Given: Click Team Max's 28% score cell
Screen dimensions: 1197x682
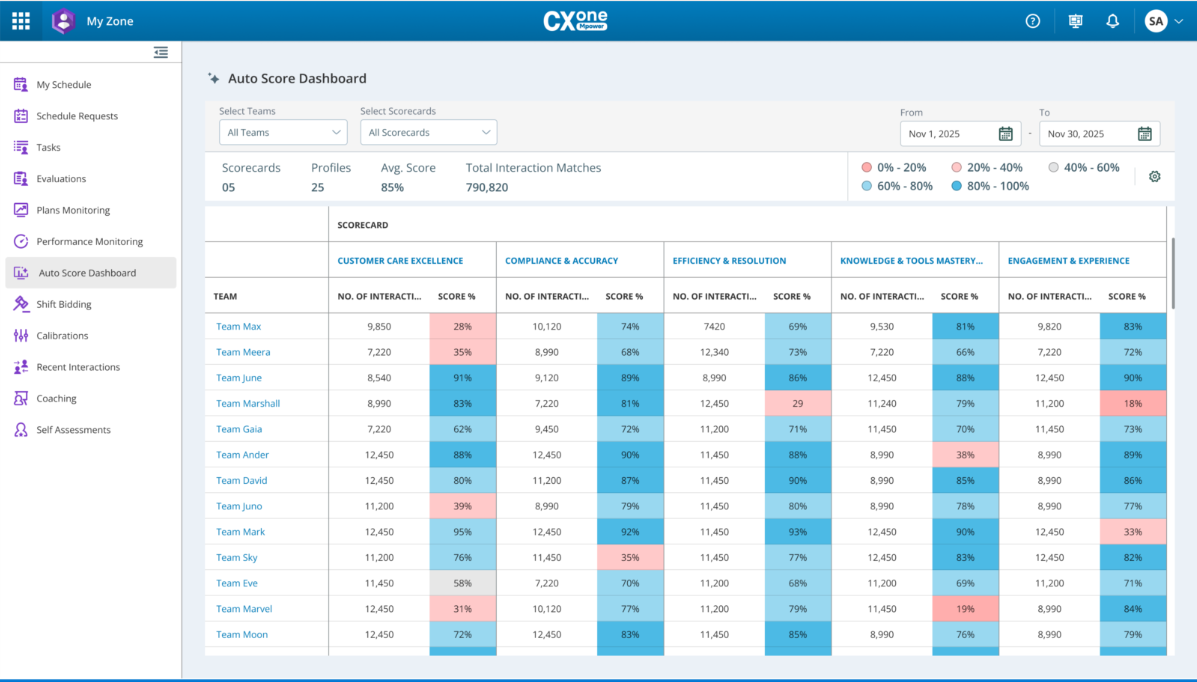Looking at the screenshot, I should pos(462,327).
